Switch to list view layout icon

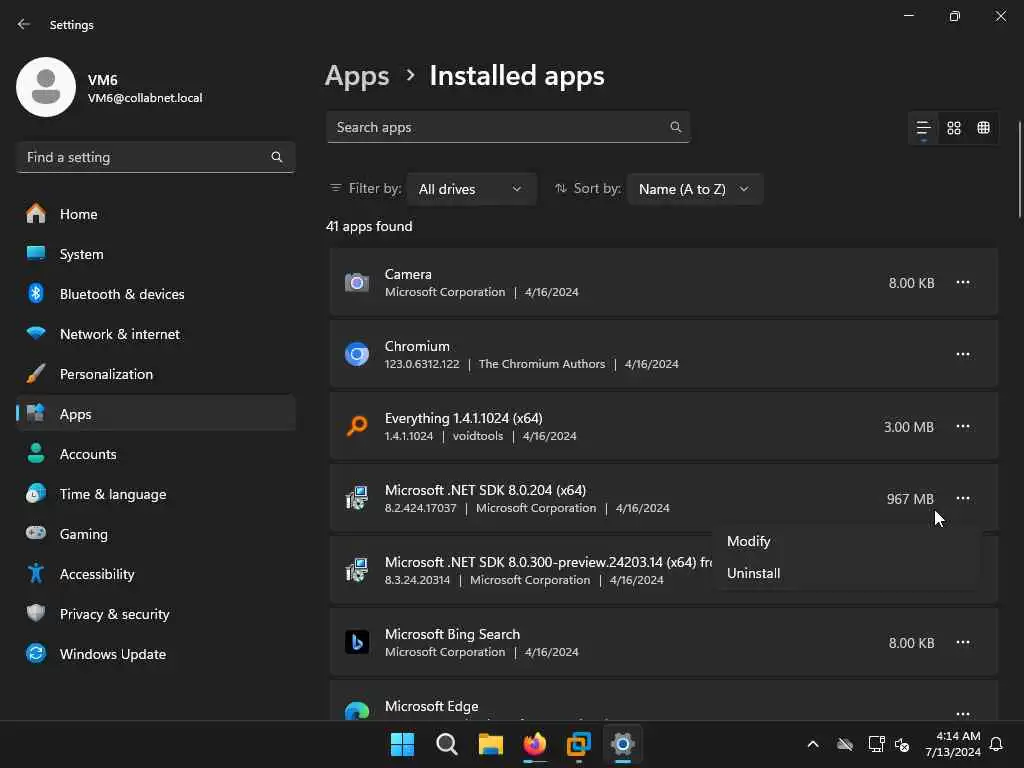coord(923,128)
